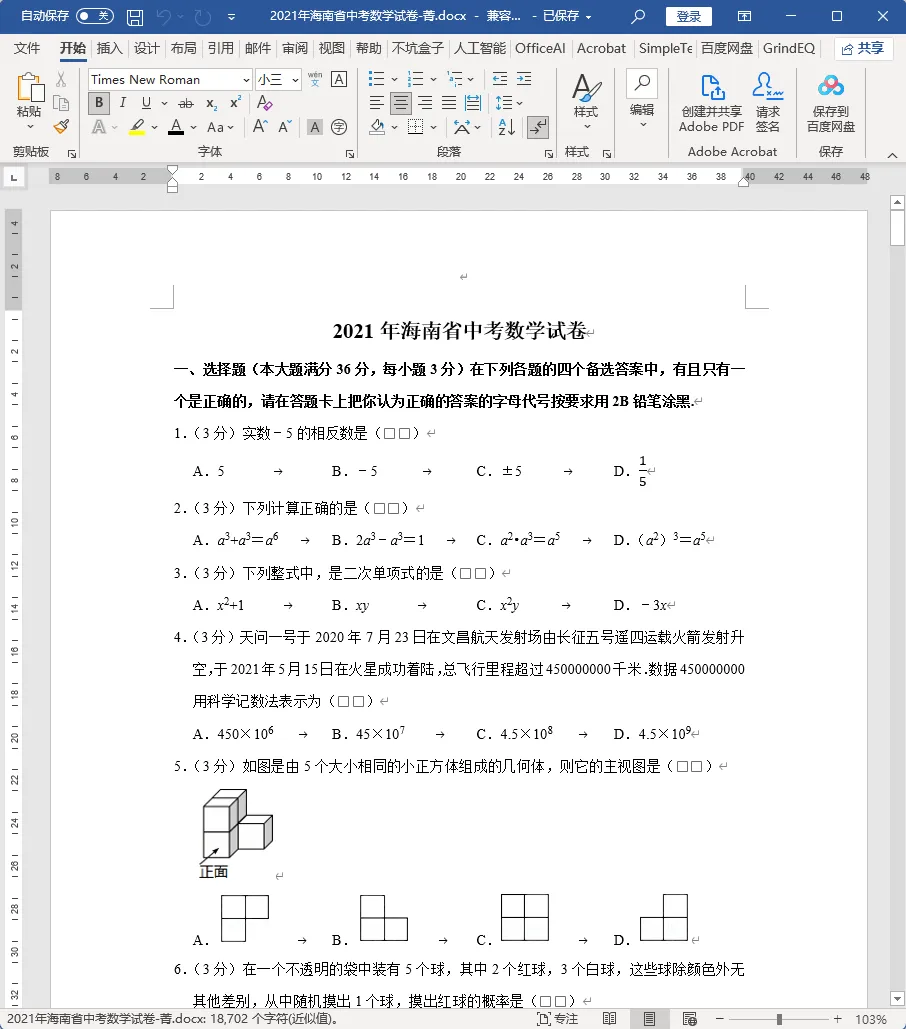Open the 格式刷 (Format Painter) icon
The image size is (906, 1029).
(59, 126)
